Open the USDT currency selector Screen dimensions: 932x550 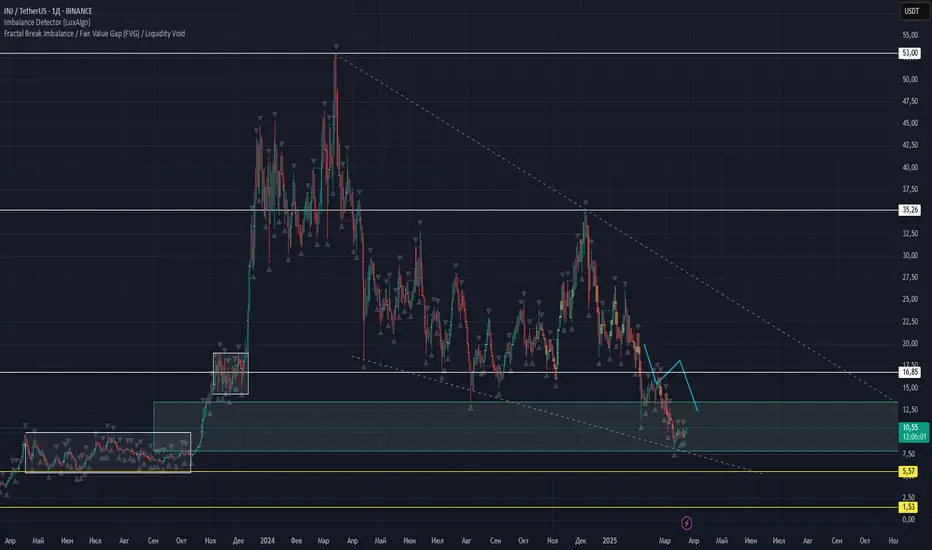tap(911, 11)
